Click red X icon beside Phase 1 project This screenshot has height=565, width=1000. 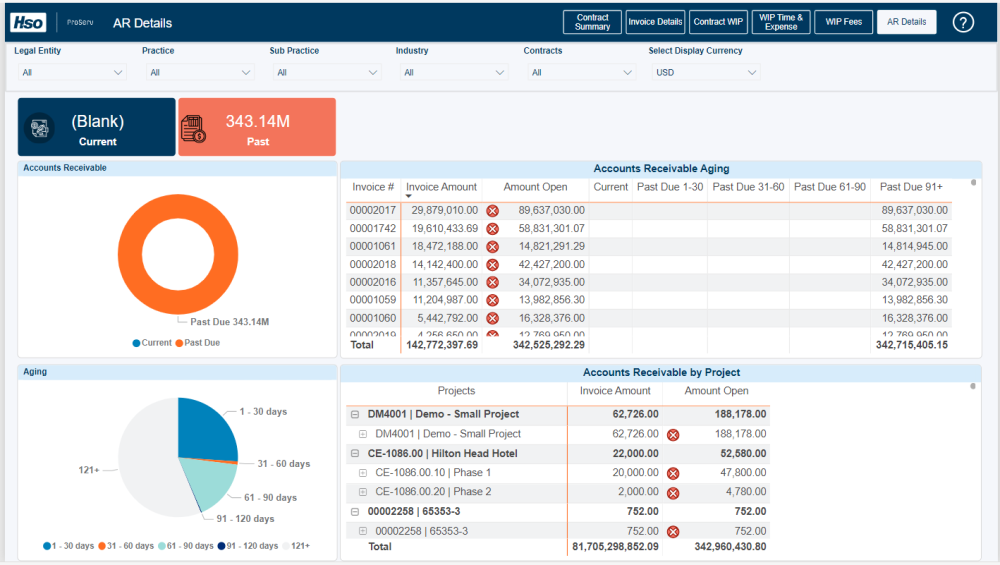click(673, 473)
